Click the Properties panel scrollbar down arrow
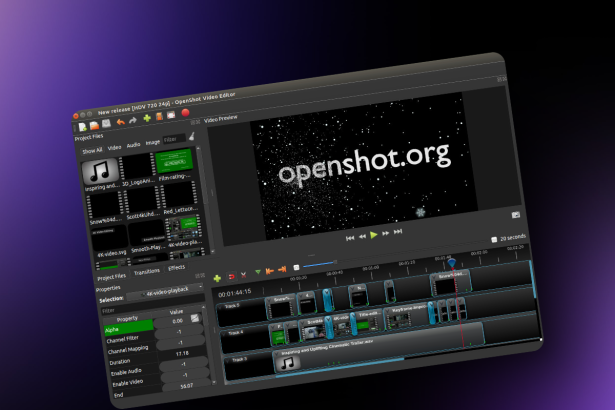 (x=214, y=382)
